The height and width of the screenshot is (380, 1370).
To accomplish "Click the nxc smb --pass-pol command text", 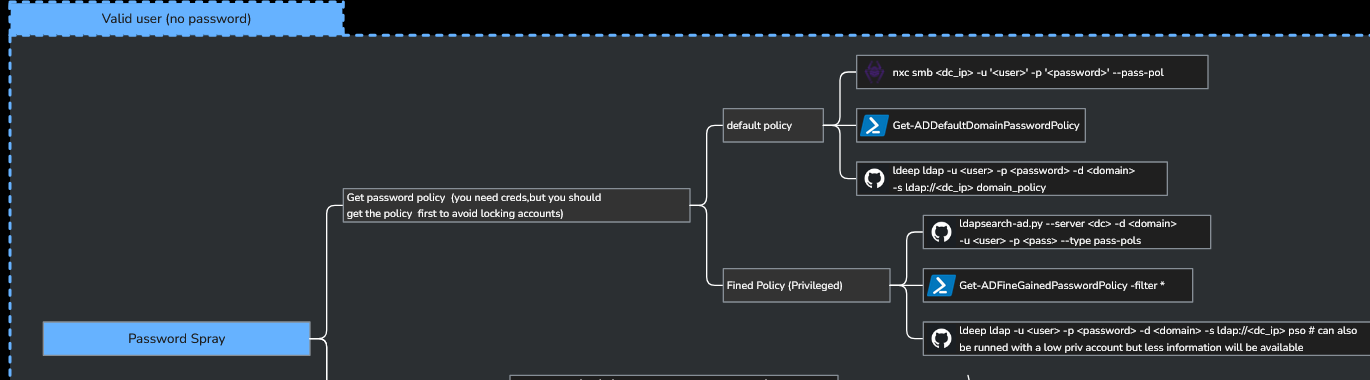I will pos(1027,72).
